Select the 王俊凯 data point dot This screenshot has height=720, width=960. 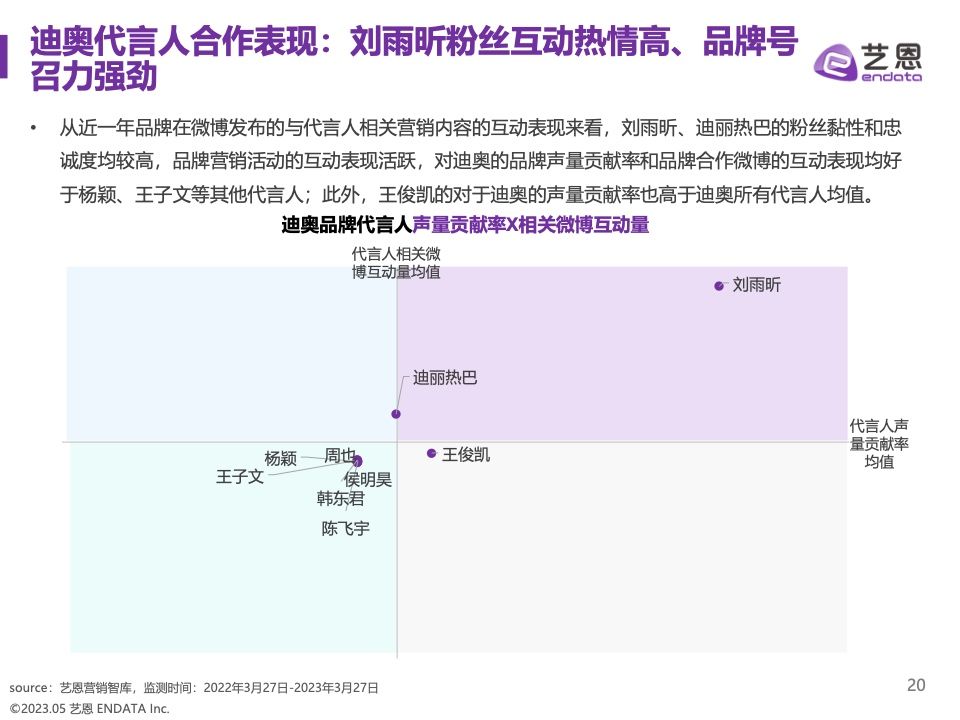click(x=432, y=454)
